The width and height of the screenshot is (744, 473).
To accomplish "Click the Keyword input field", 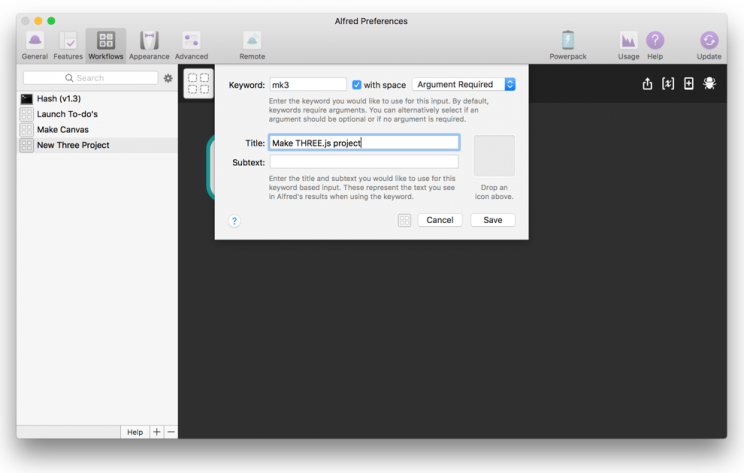I will (308, 84).
